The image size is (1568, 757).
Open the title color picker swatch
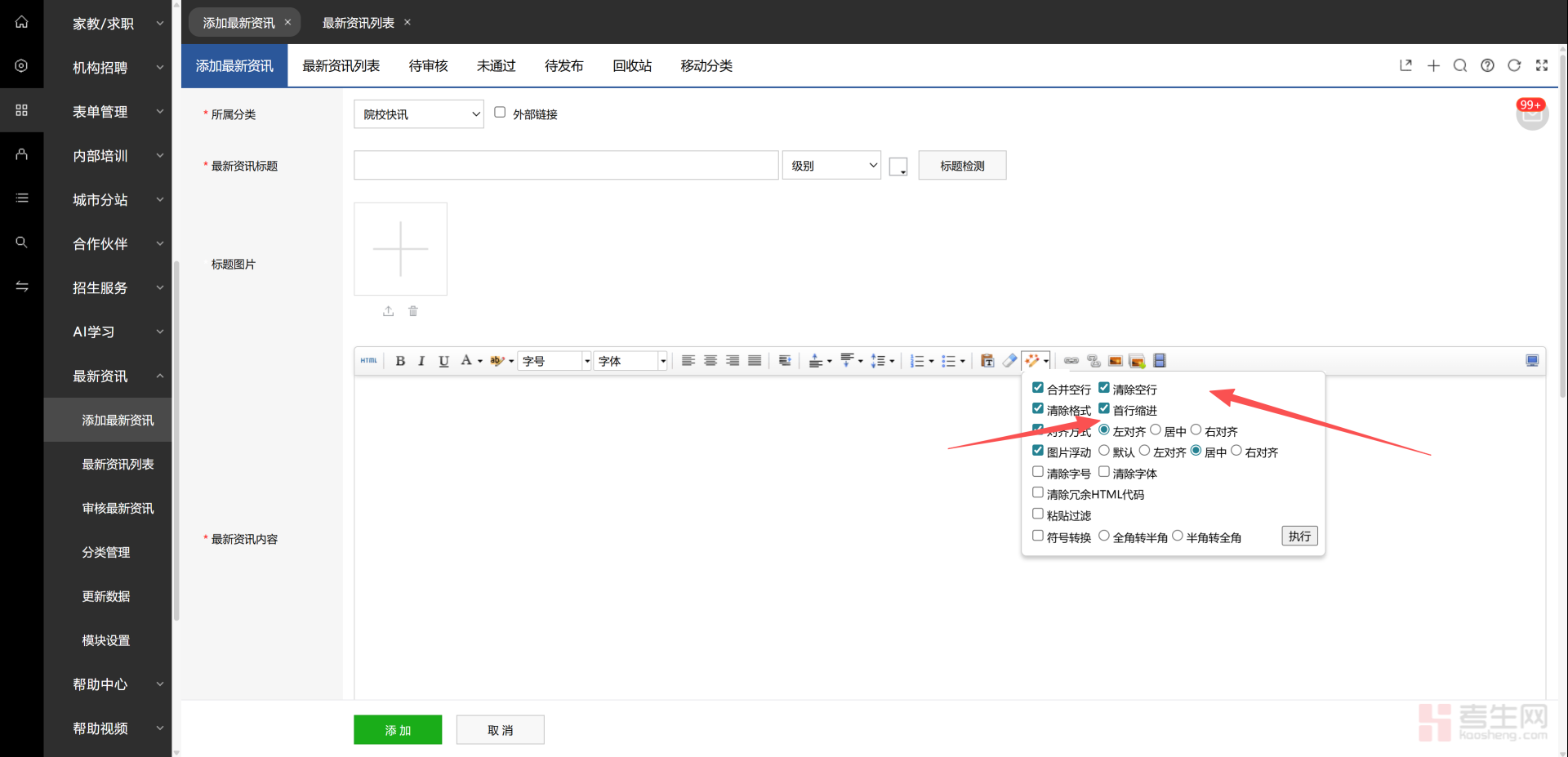(x=898, y=167)
